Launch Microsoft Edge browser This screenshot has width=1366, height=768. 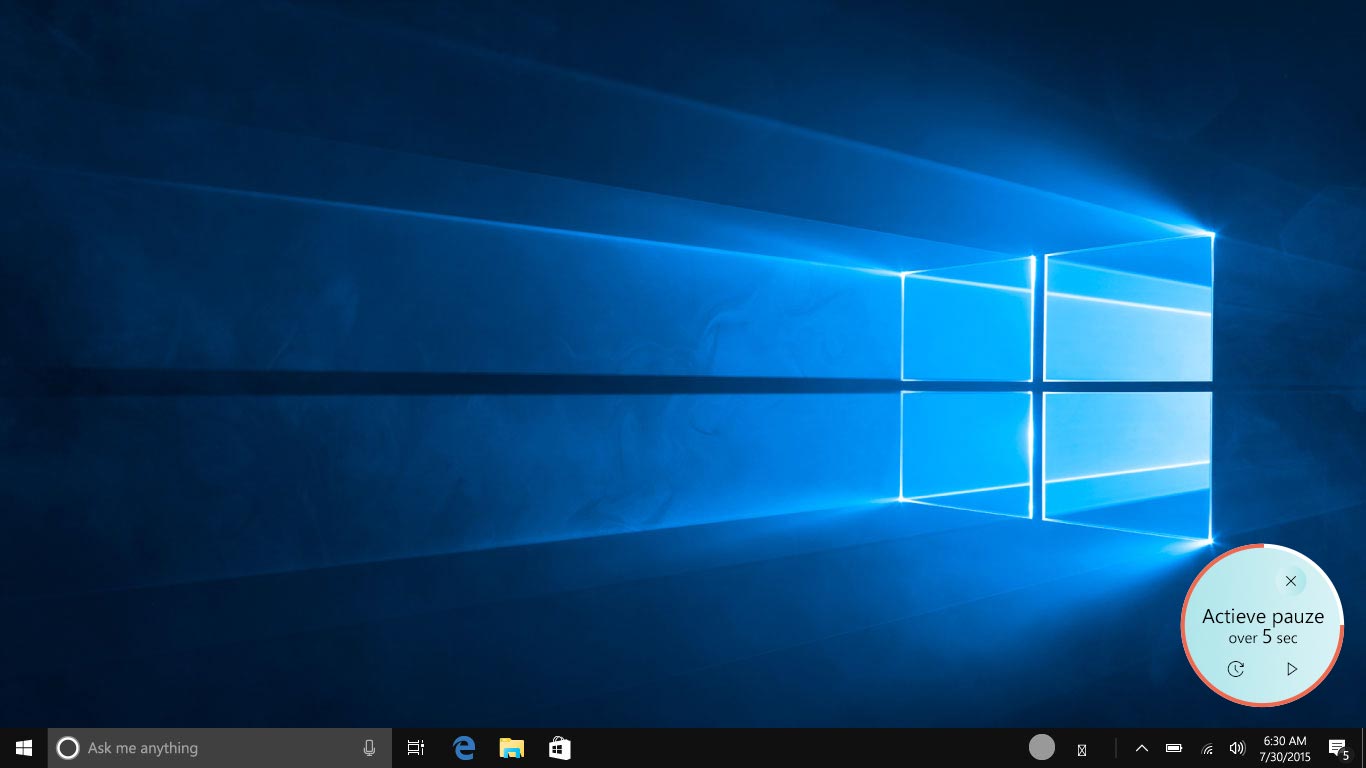[464, 748]
